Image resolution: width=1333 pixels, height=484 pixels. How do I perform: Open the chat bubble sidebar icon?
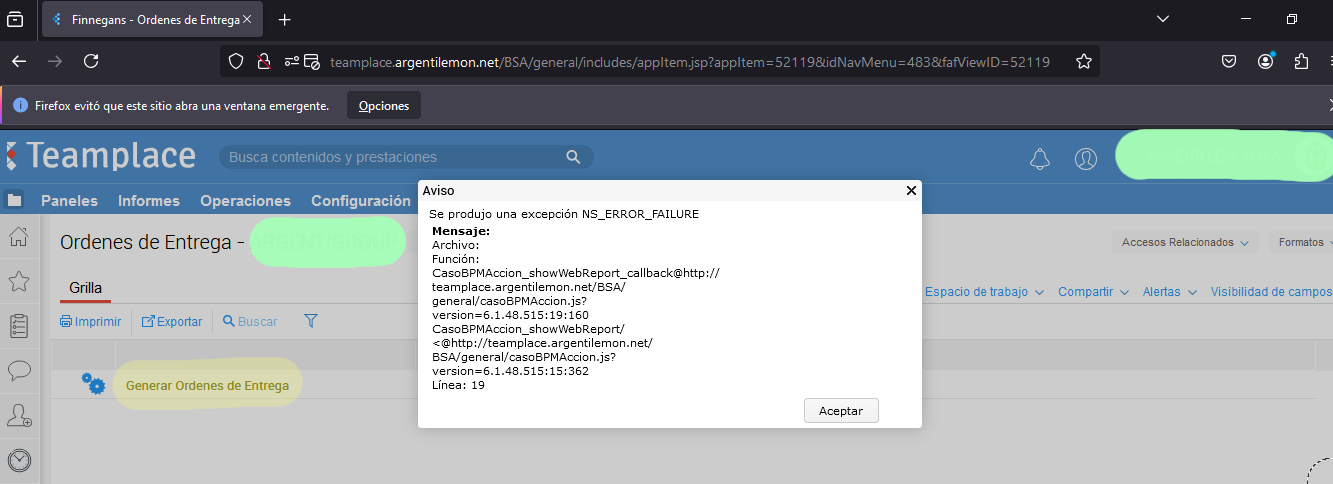coord(18,370)
